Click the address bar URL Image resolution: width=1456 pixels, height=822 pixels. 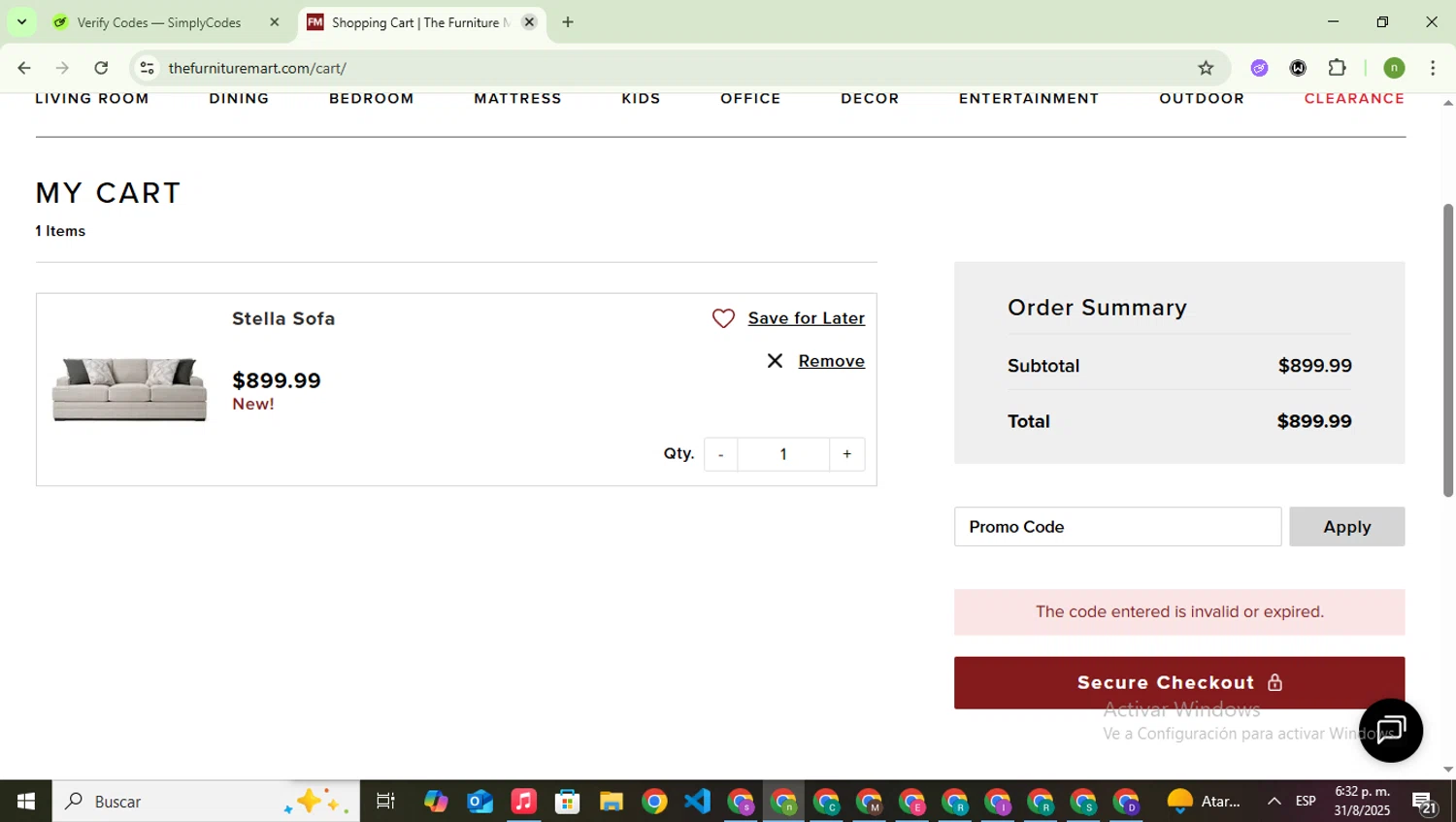coord(257,68)
